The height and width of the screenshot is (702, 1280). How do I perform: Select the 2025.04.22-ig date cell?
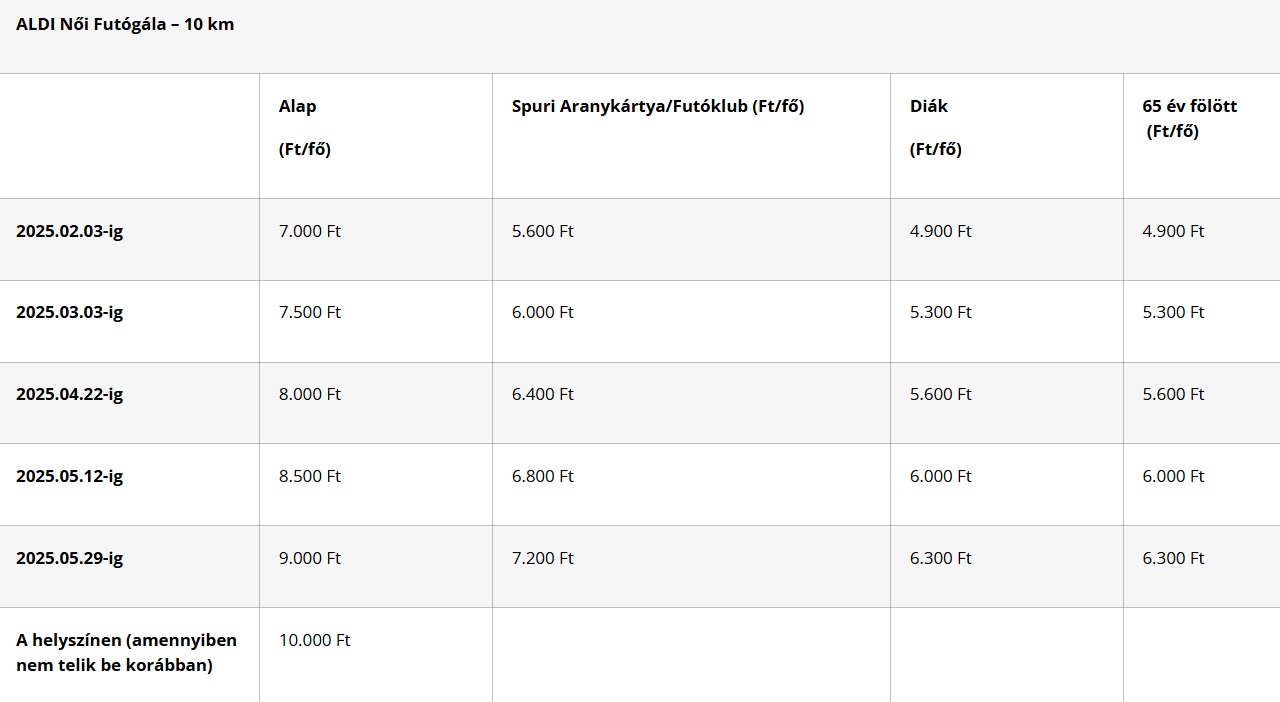click(x=70, y=394)
